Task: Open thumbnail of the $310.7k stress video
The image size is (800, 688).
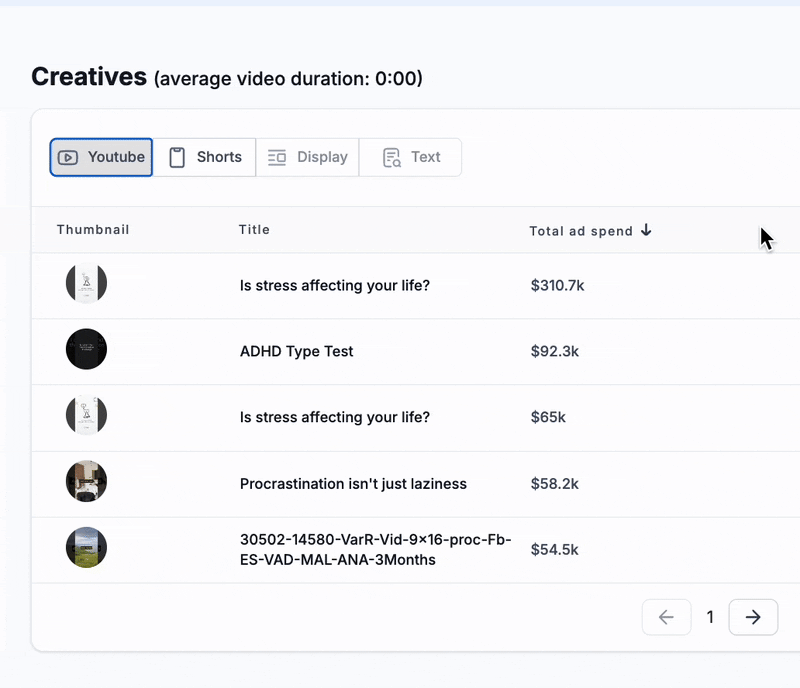Action: coord(86,285)
